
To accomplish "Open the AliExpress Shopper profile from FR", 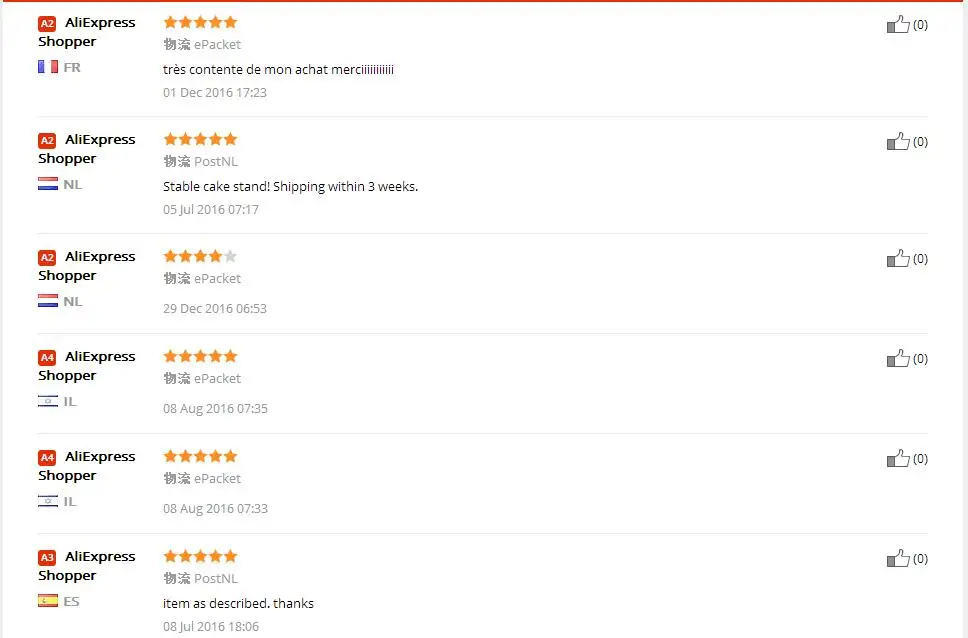I will pyautogui.click(x=86, y=31).
